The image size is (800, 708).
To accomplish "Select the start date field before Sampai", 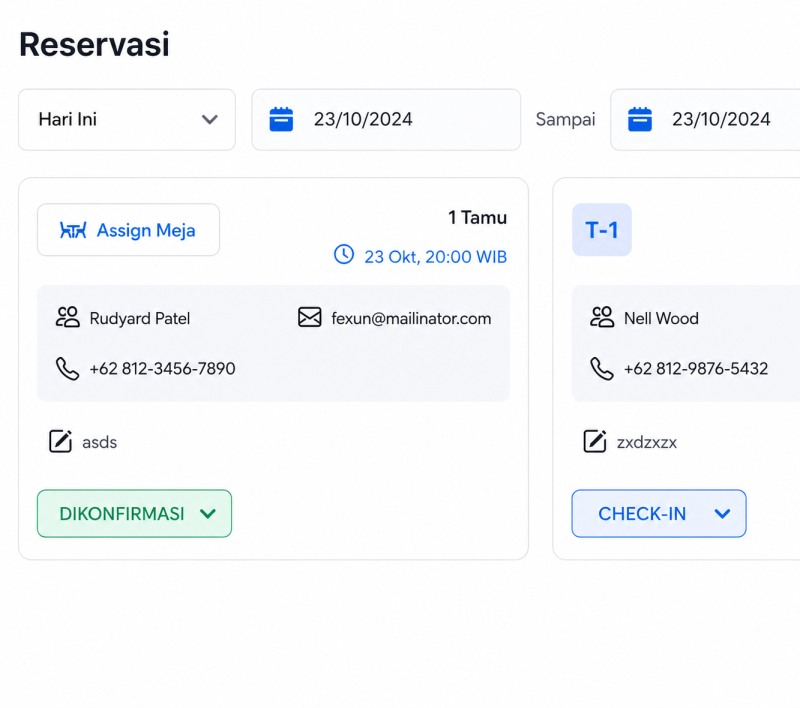I will (x=386, y=120).
